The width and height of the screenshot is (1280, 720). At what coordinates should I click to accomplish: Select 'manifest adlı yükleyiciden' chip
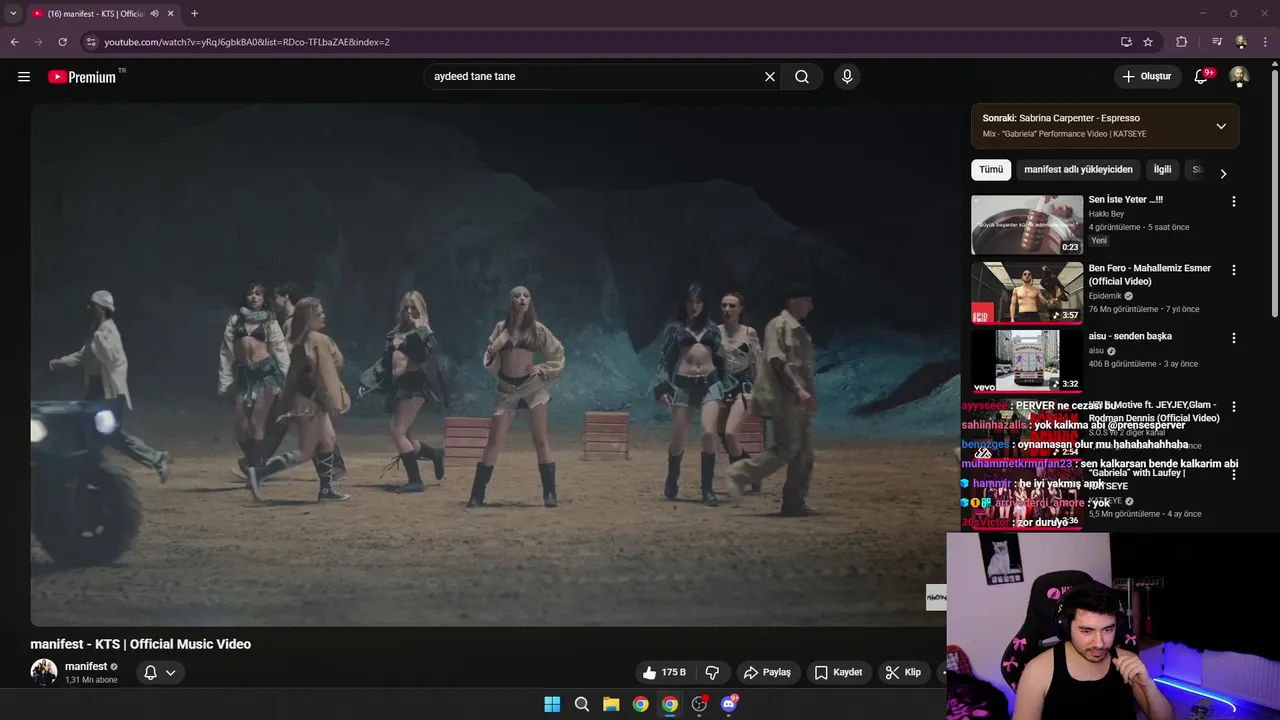[x=1078, y=170]
